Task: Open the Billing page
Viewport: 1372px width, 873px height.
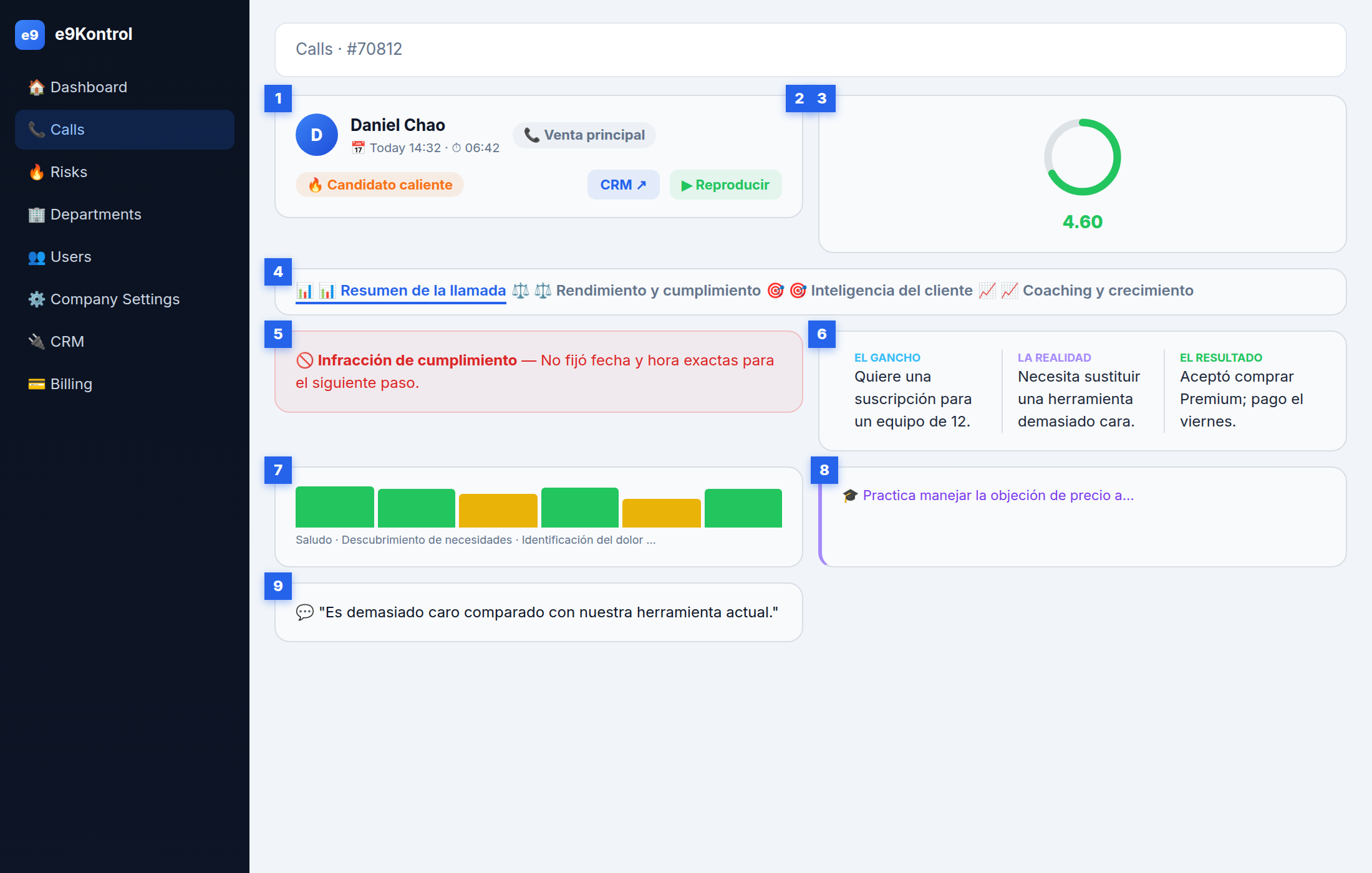Action: click(x=125, y=384)
